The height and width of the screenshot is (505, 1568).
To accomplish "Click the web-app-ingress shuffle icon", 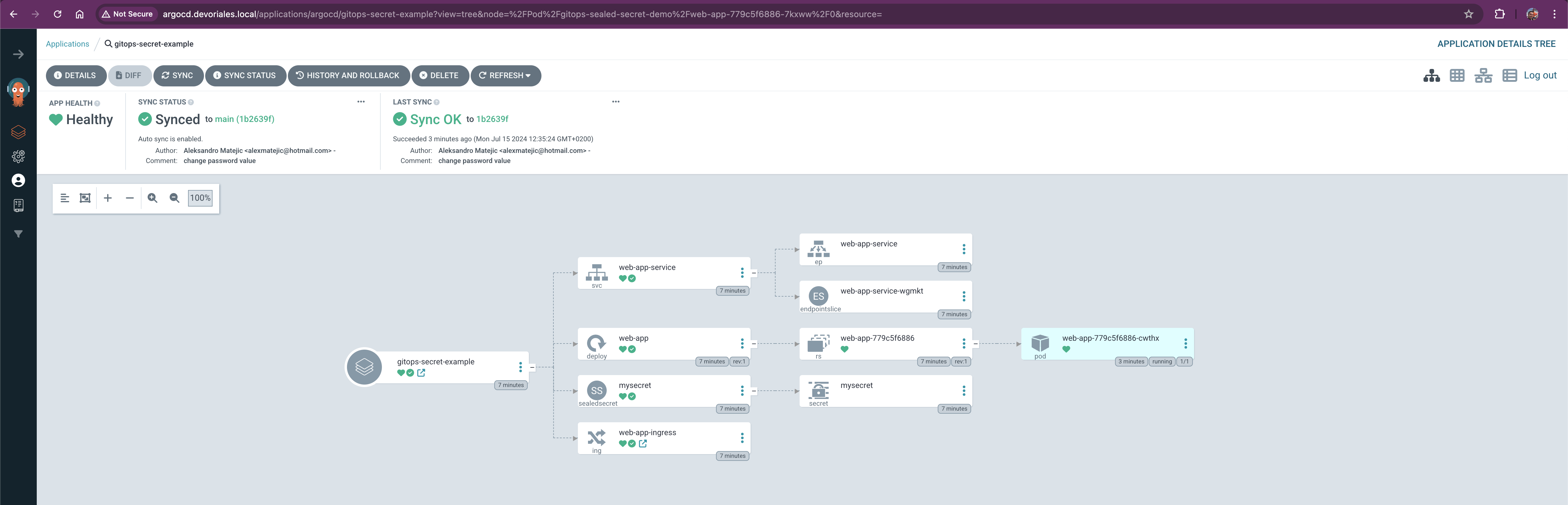I will [x=597, y=437].
